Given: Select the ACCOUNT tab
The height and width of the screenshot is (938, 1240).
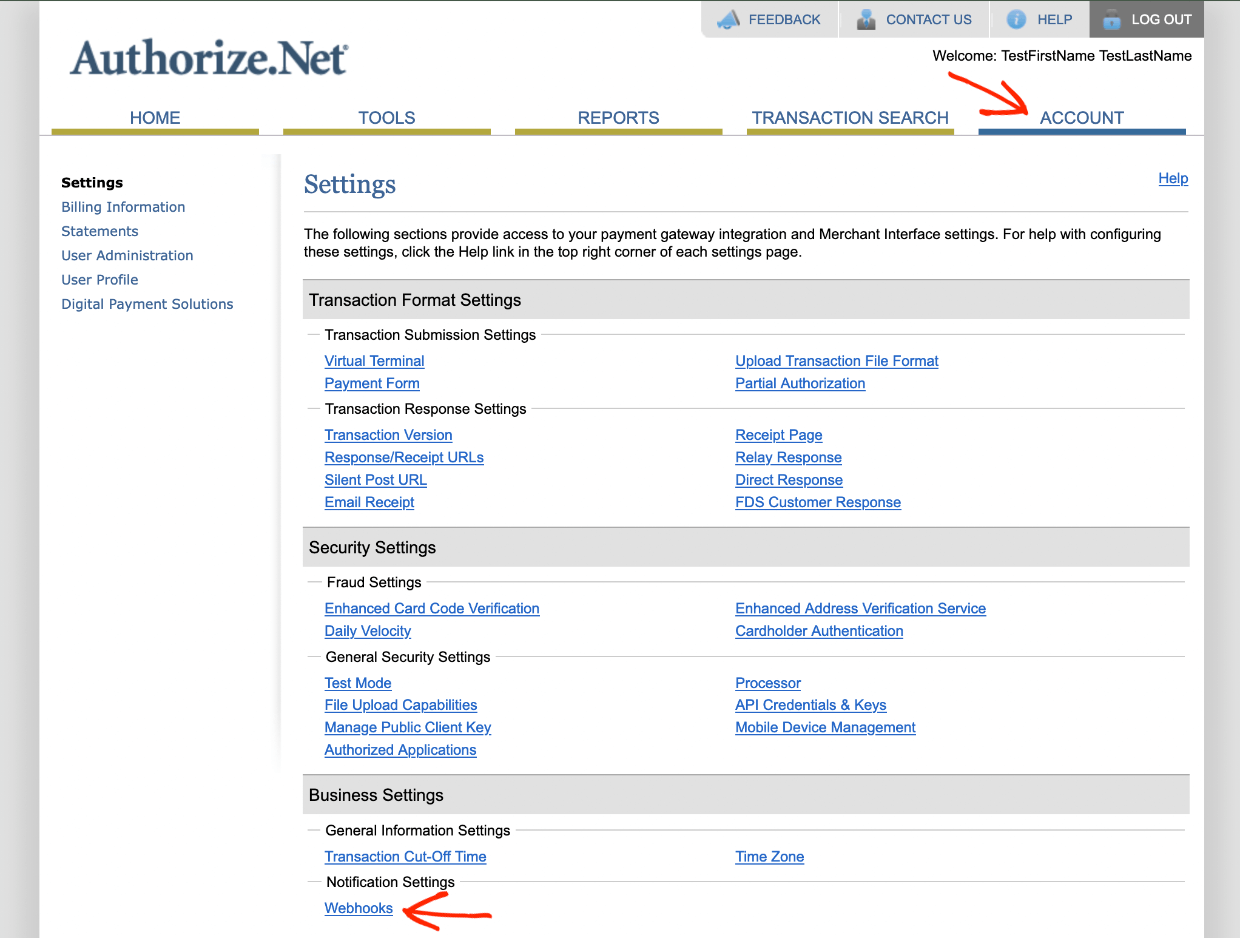Looking at the screenshot, I should click(x=1081, y=118).
